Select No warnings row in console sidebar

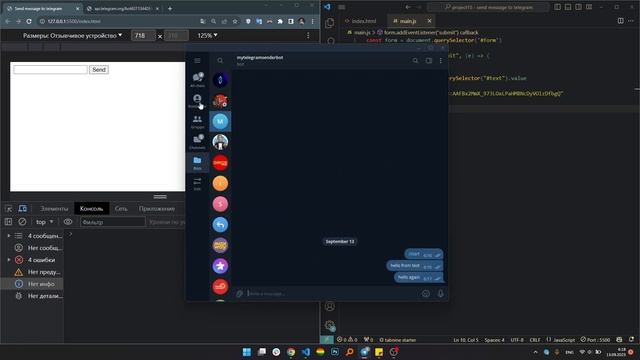click(32, 272)
